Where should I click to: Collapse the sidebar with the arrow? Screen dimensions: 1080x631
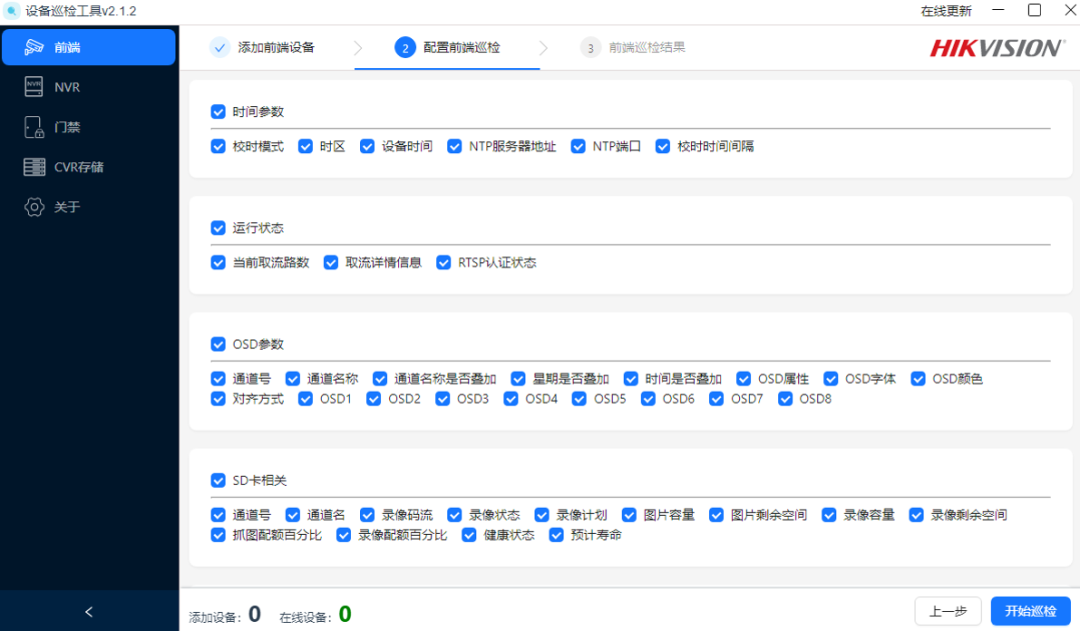89,612
